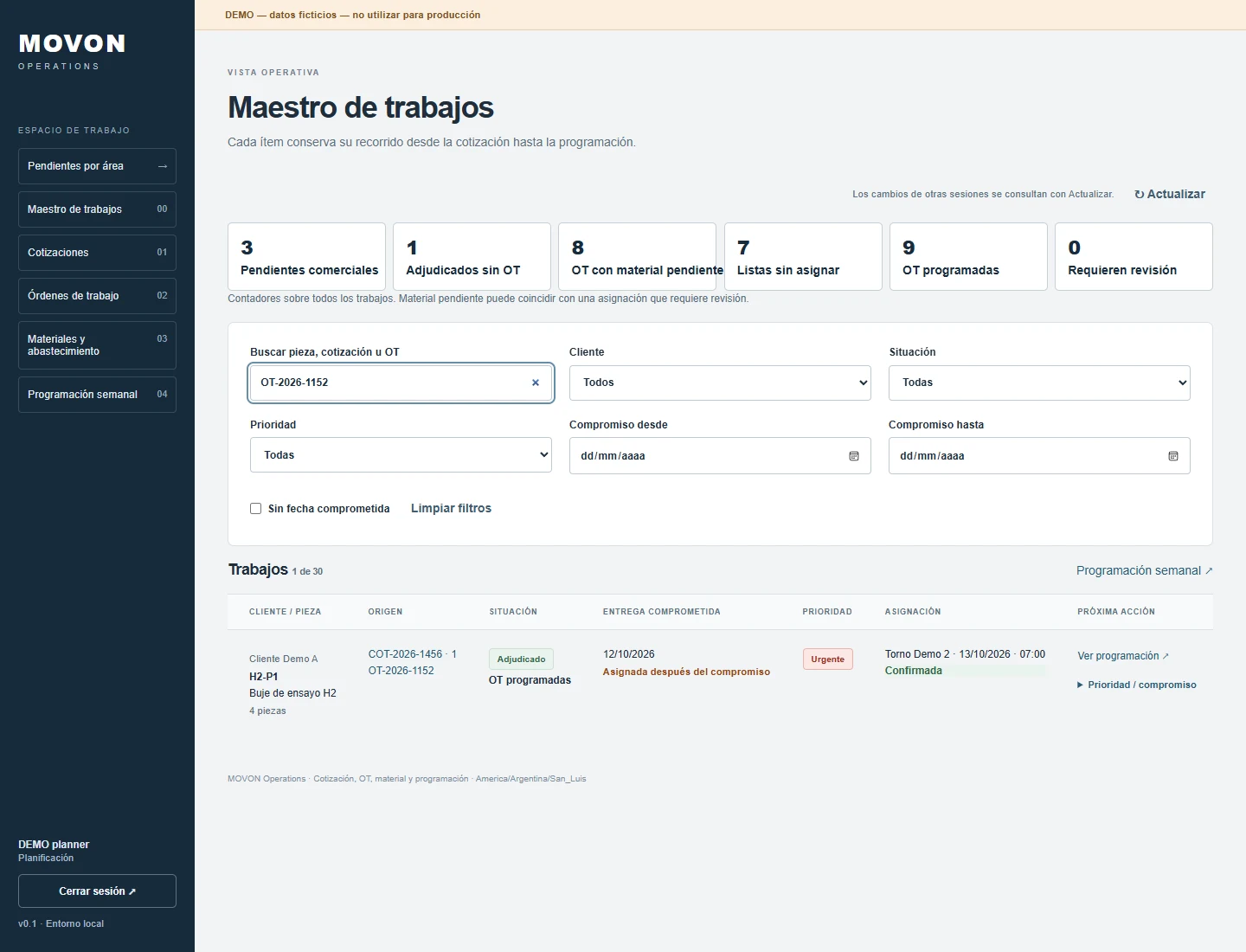Click Limpiar filtros
This screenshot has width=1246, height=952.
pyautogui.click(x=451, y=508)
